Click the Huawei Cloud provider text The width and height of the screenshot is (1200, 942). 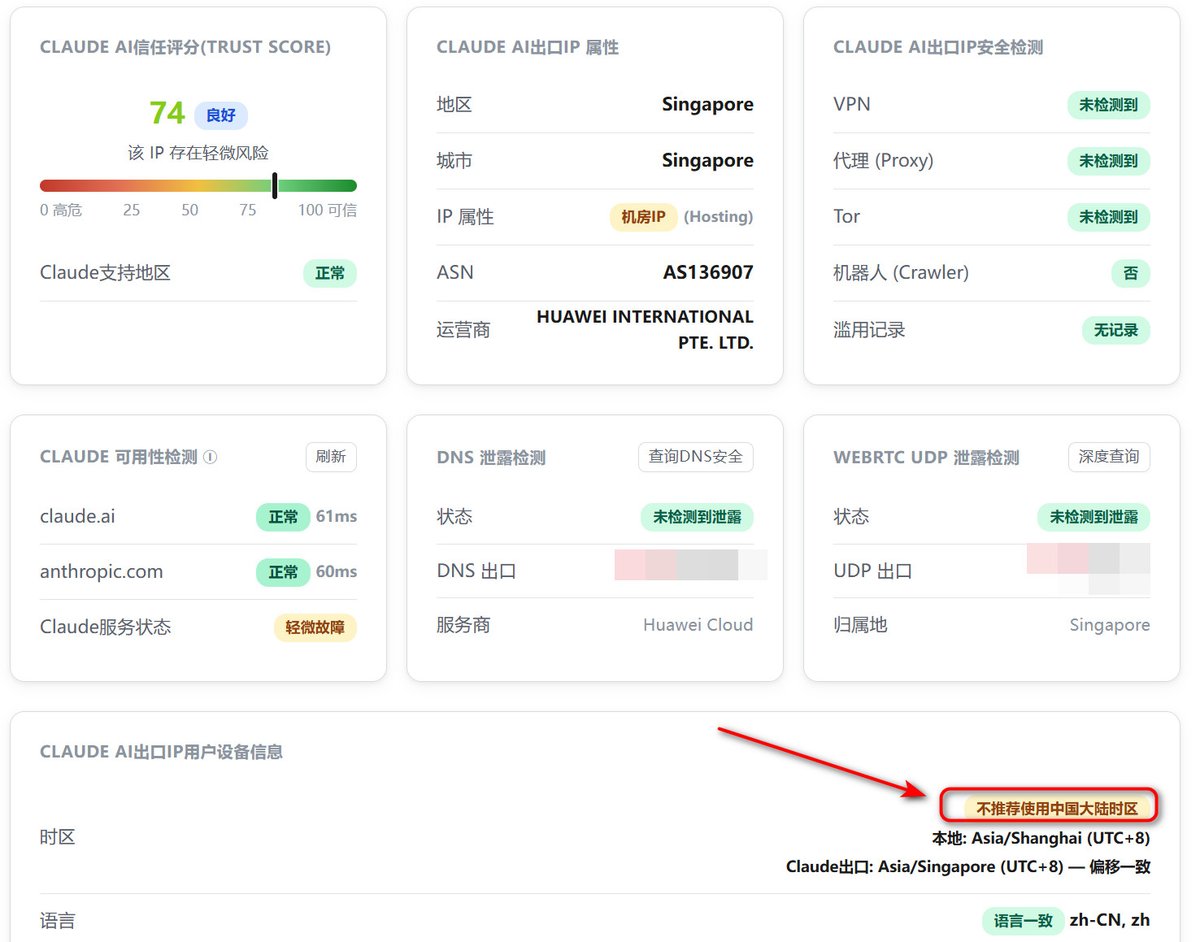tap(698, 625)
